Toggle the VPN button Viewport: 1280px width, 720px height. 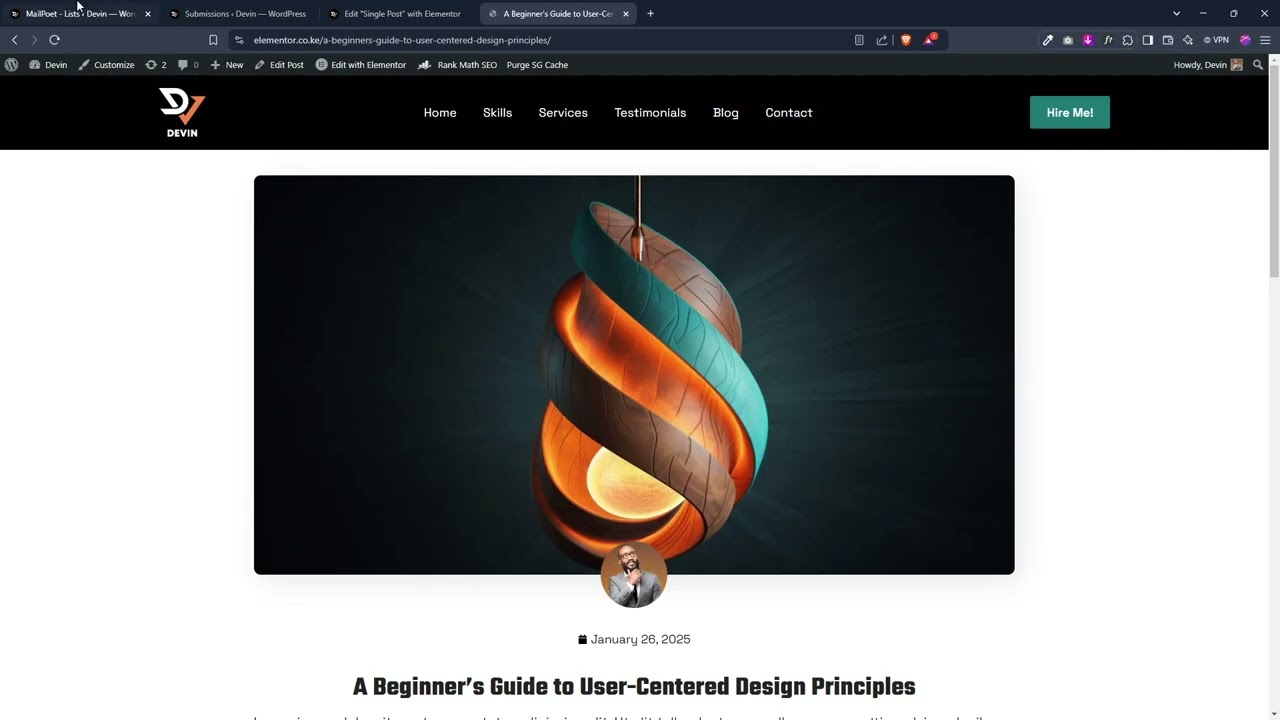[x=1216, y=40]
